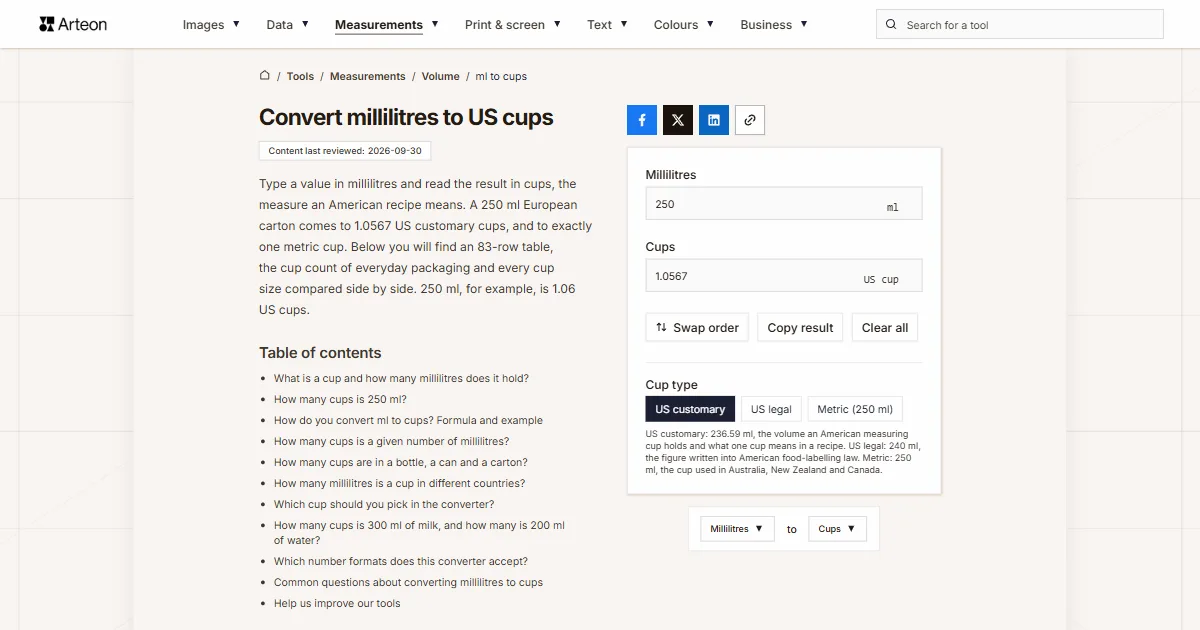
Task: Copy page link icon
Action: click(x=750, y=120)
